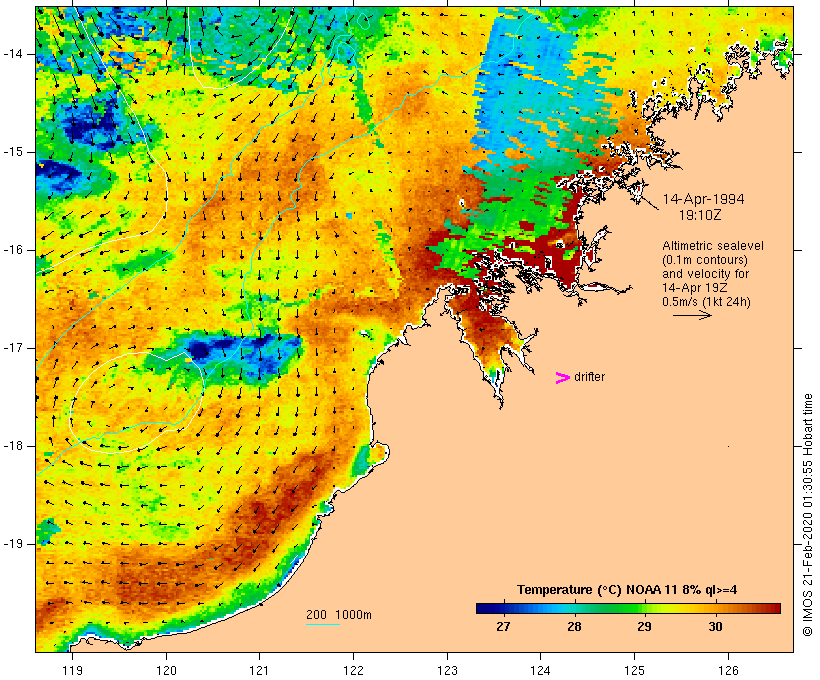The image size is (820, 680).
Task: Click longitude axis label 122
Action: [353, 670]
